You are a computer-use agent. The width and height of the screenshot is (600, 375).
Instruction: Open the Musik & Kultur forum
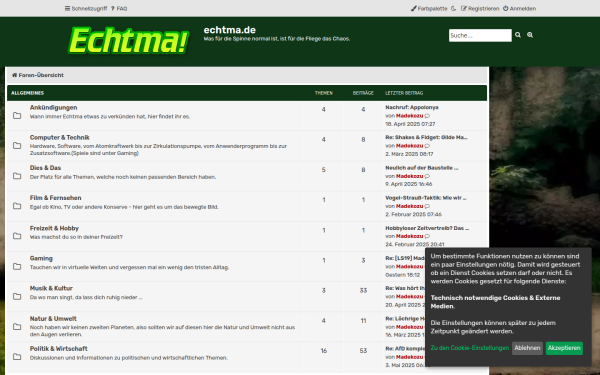(x=51, y=288)
